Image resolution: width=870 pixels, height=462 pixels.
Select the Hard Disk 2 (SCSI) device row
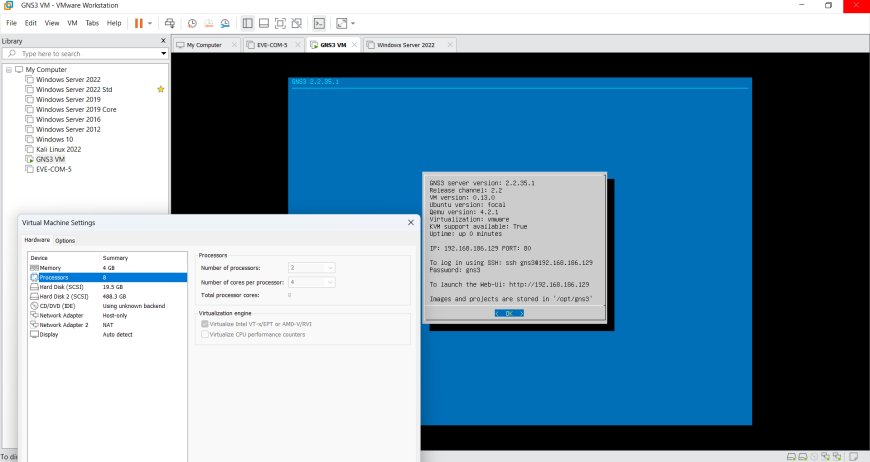(x=108, y=297)
